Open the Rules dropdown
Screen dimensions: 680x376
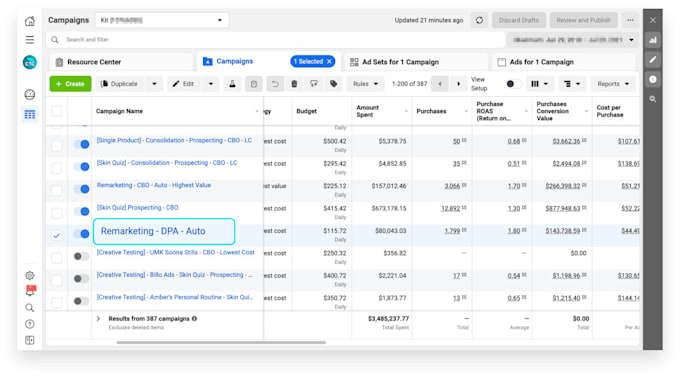tap(365, 84)
